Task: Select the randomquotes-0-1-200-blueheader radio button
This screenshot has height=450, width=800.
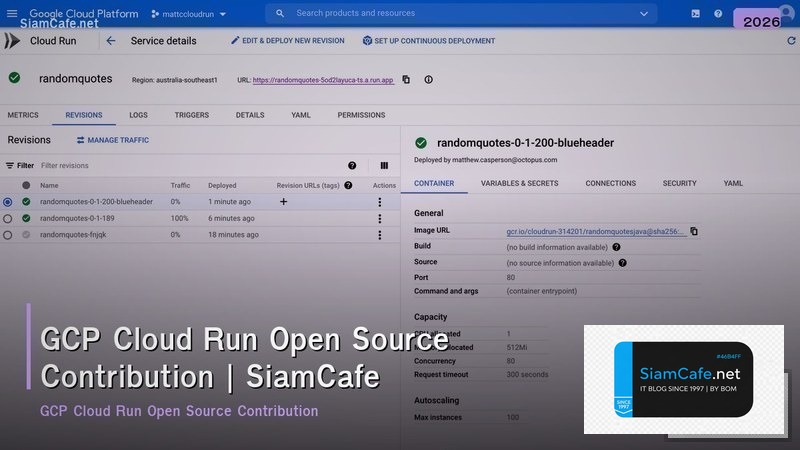Action: [x=8, y=202]
